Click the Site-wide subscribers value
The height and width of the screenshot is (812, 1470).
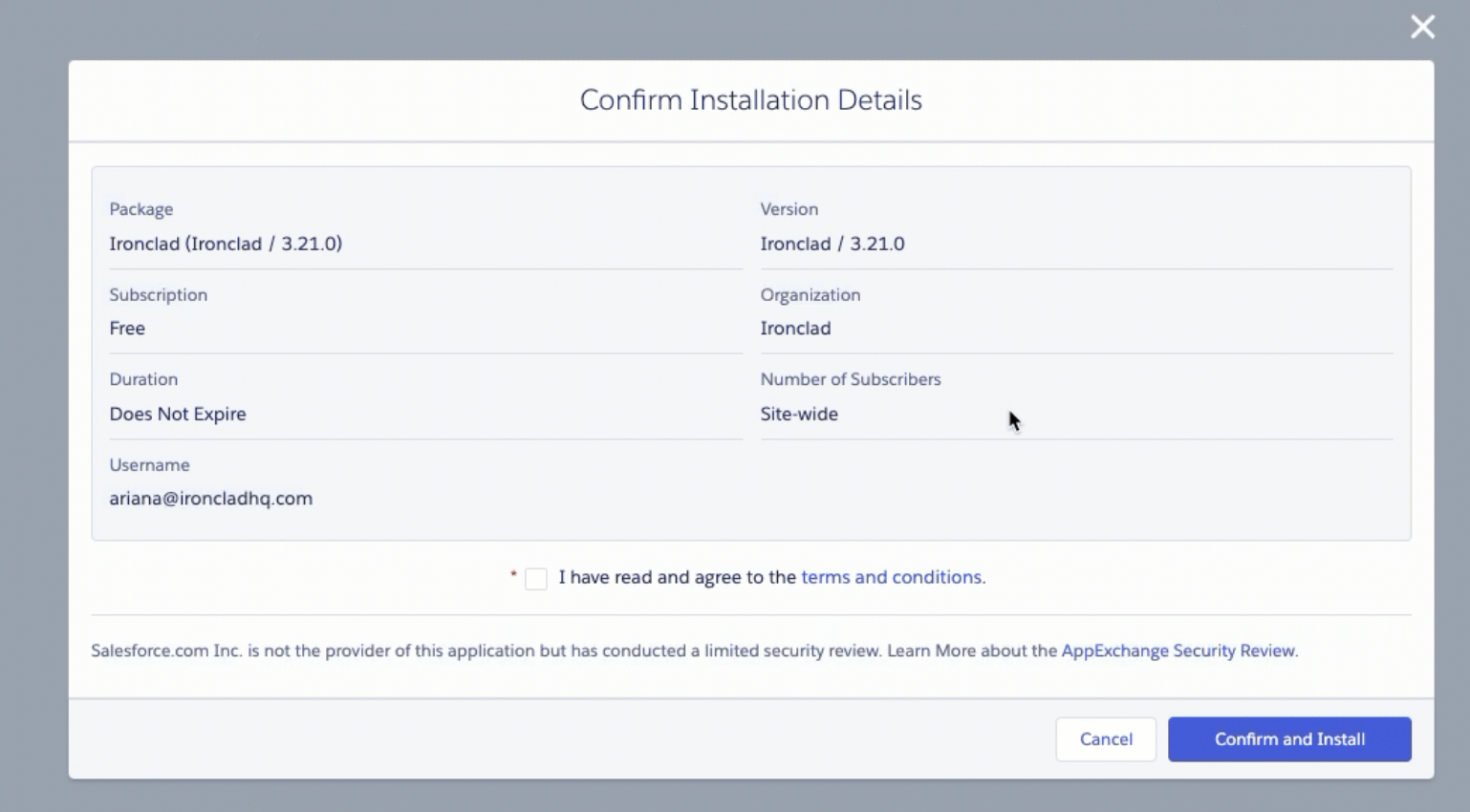799,414
